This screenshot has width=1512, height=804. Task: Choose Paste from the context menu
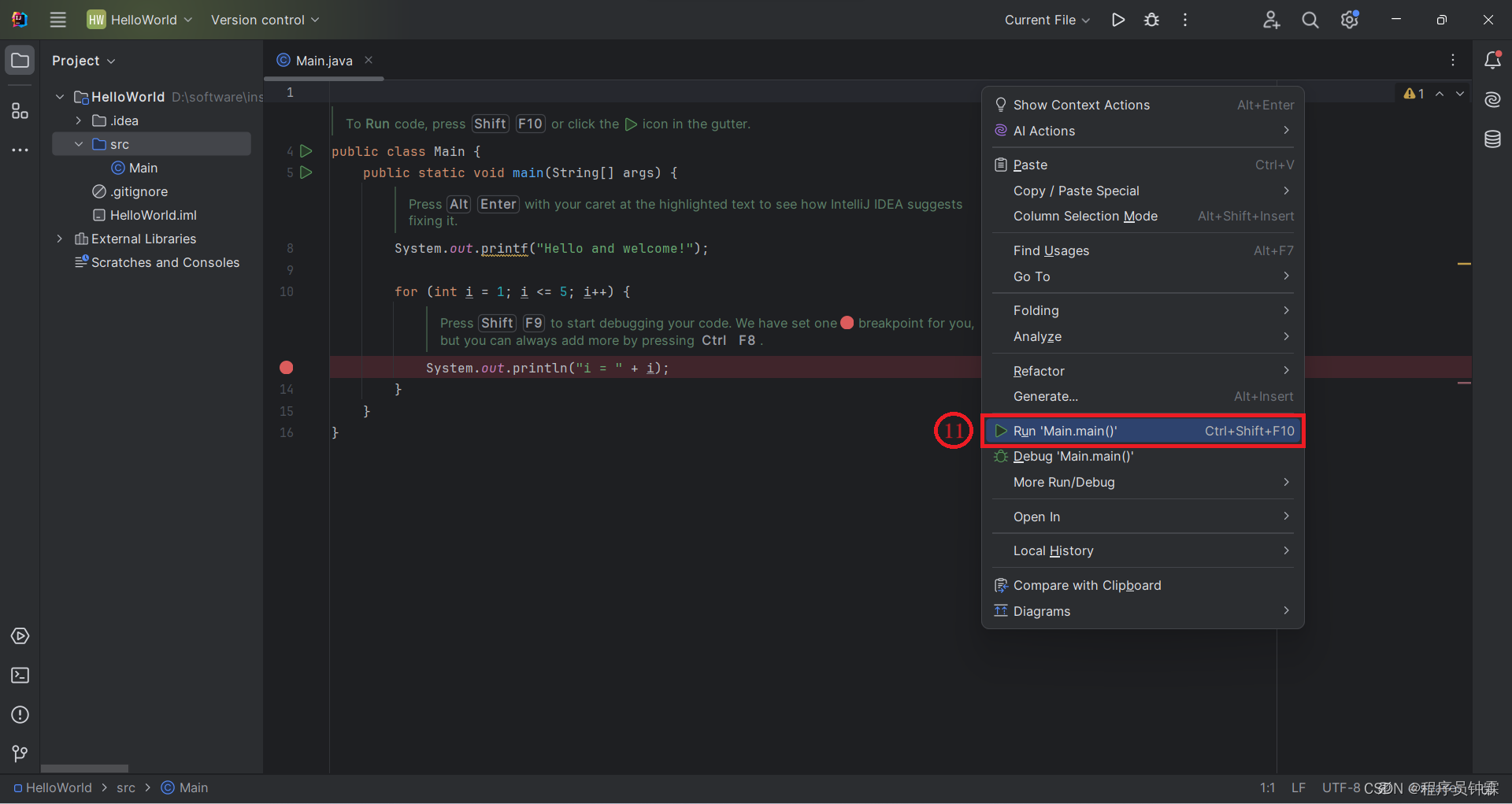pyautogui.click(x=1143, y=165)
